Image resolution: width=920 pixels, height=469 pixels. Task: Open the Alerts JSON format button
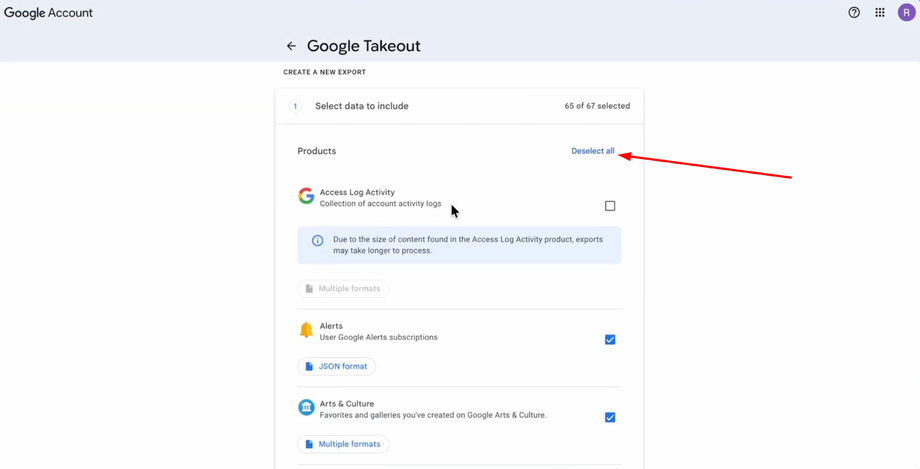tap(337, 366)
